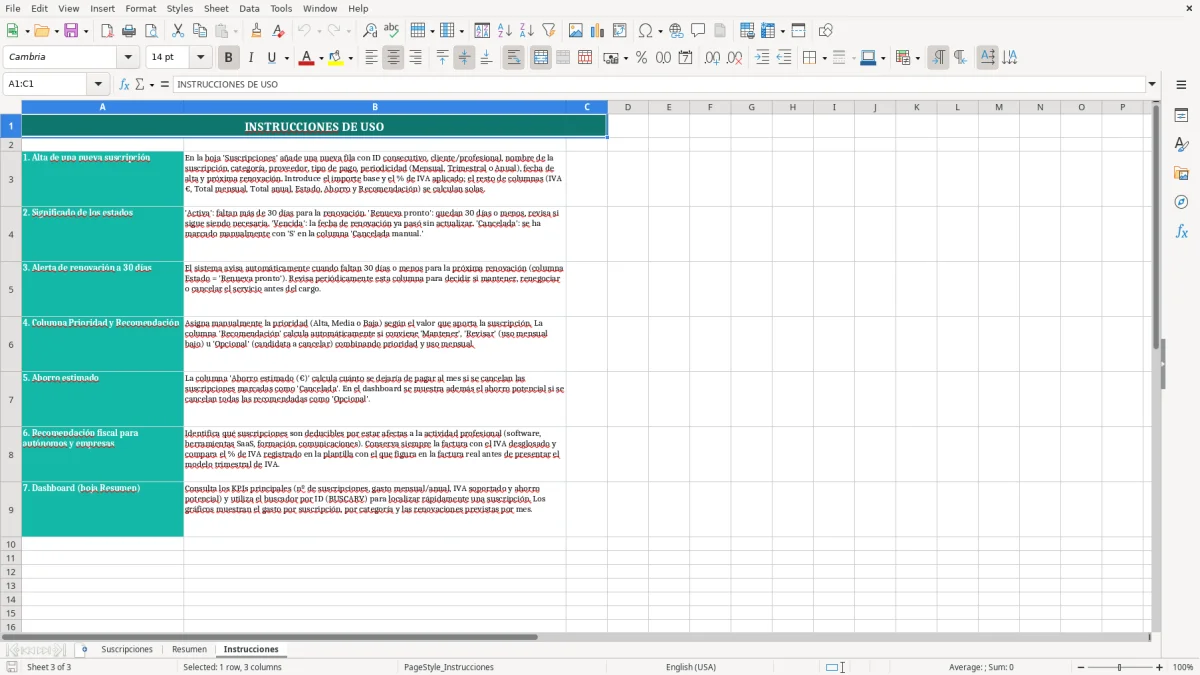Sort descending

[x=526, y=31]
